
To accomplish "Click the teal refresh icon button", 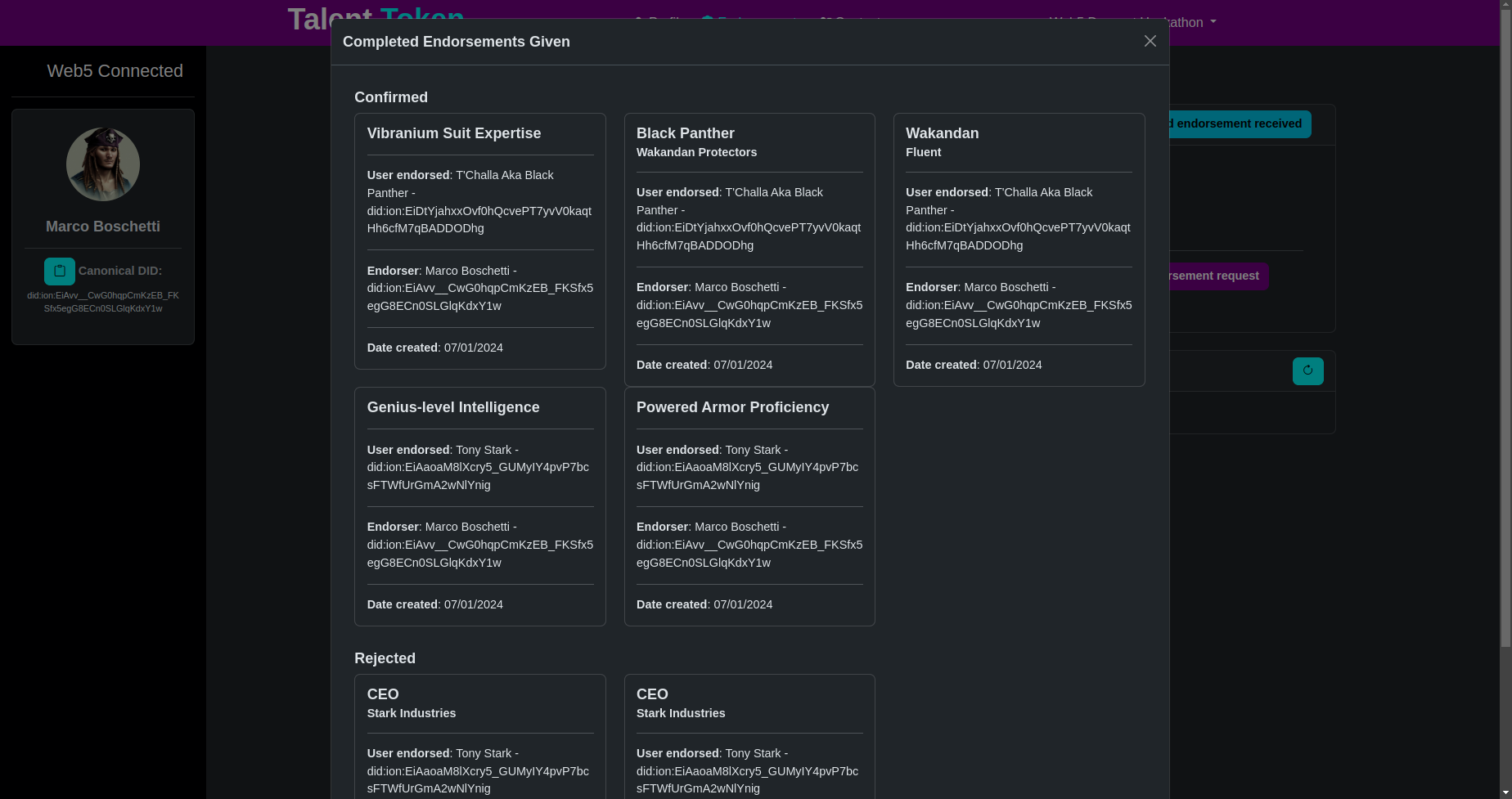I will click(x=1307, y=370).
